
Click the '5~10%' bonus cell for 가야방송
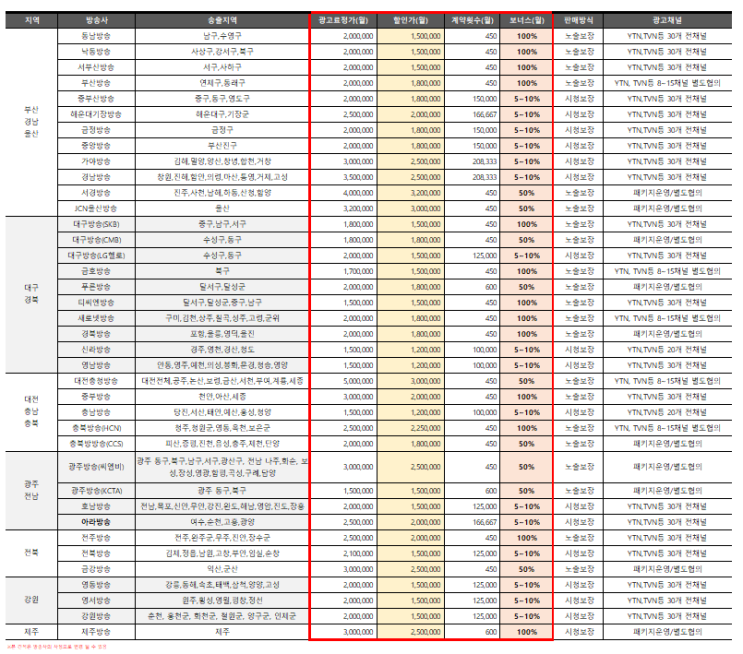[526, 161]
